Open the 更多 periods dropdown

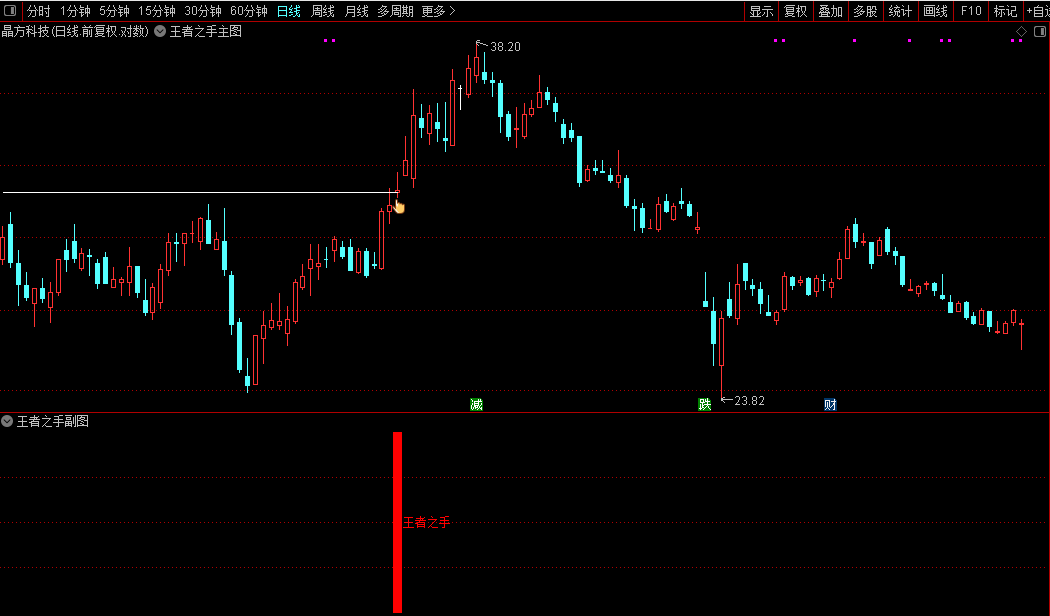coord(439,11)
